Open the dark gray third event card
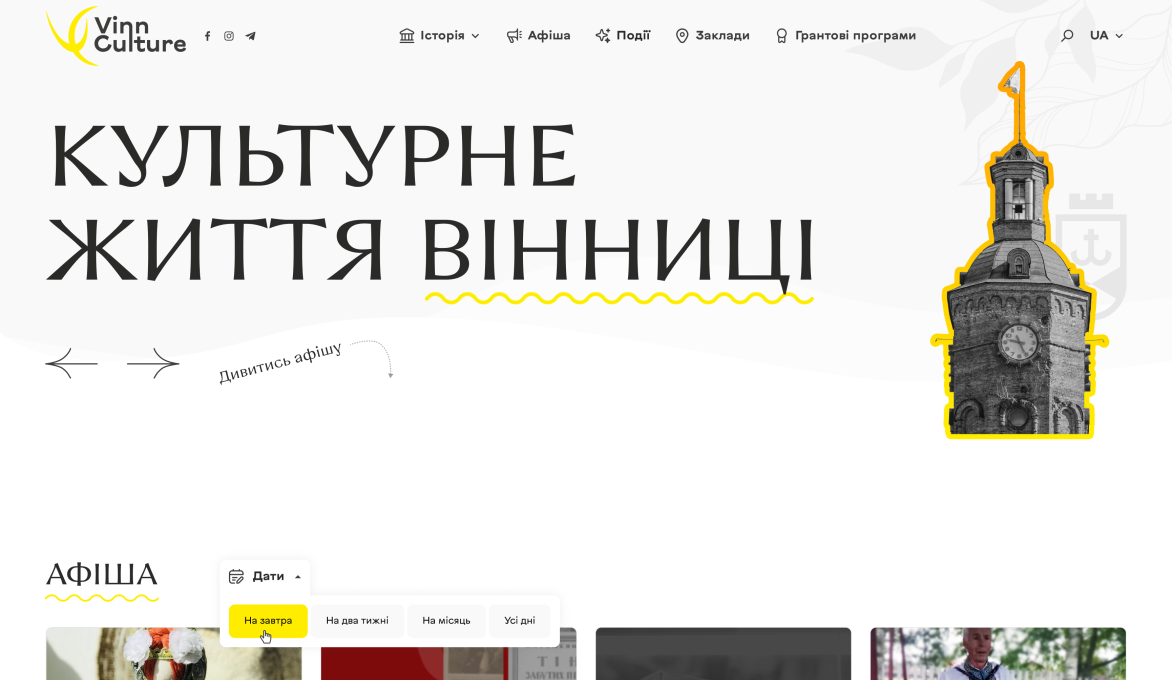This screenshot has height=680, width=1172. pyautogui.click(x=723, y=654)
